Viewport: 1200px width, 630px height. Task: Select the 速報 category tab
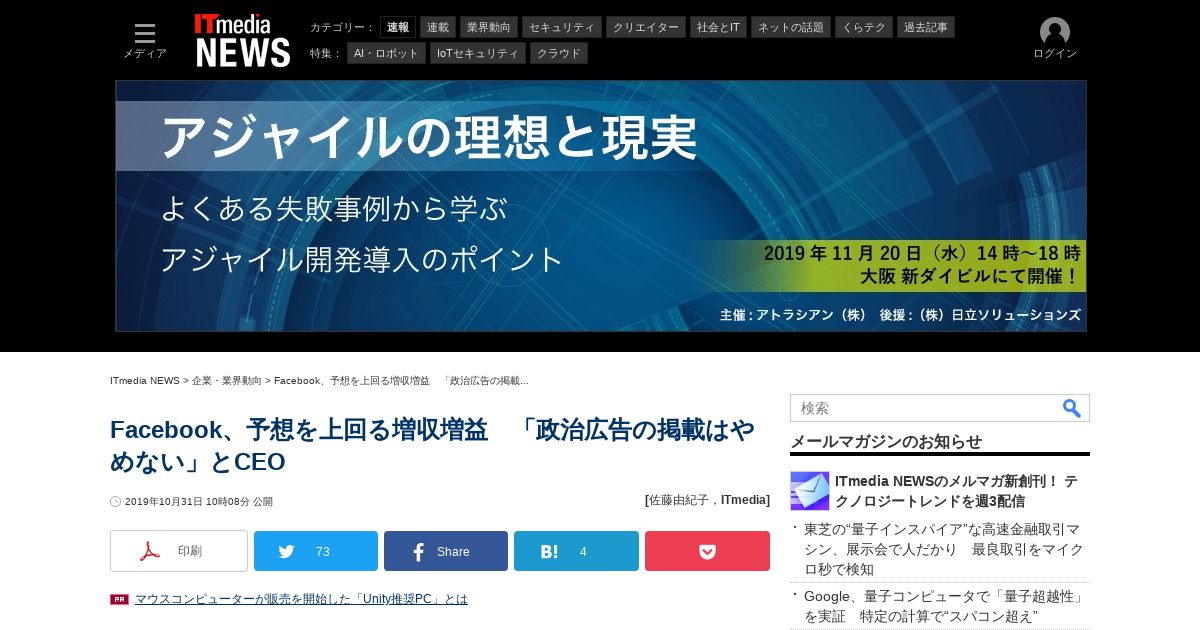[x=398, y=27]
